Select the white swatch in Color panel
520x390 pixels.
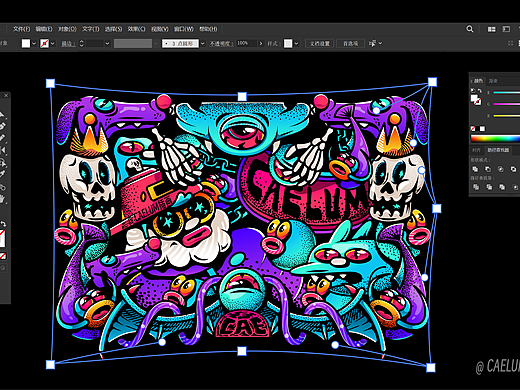point(482,129)
